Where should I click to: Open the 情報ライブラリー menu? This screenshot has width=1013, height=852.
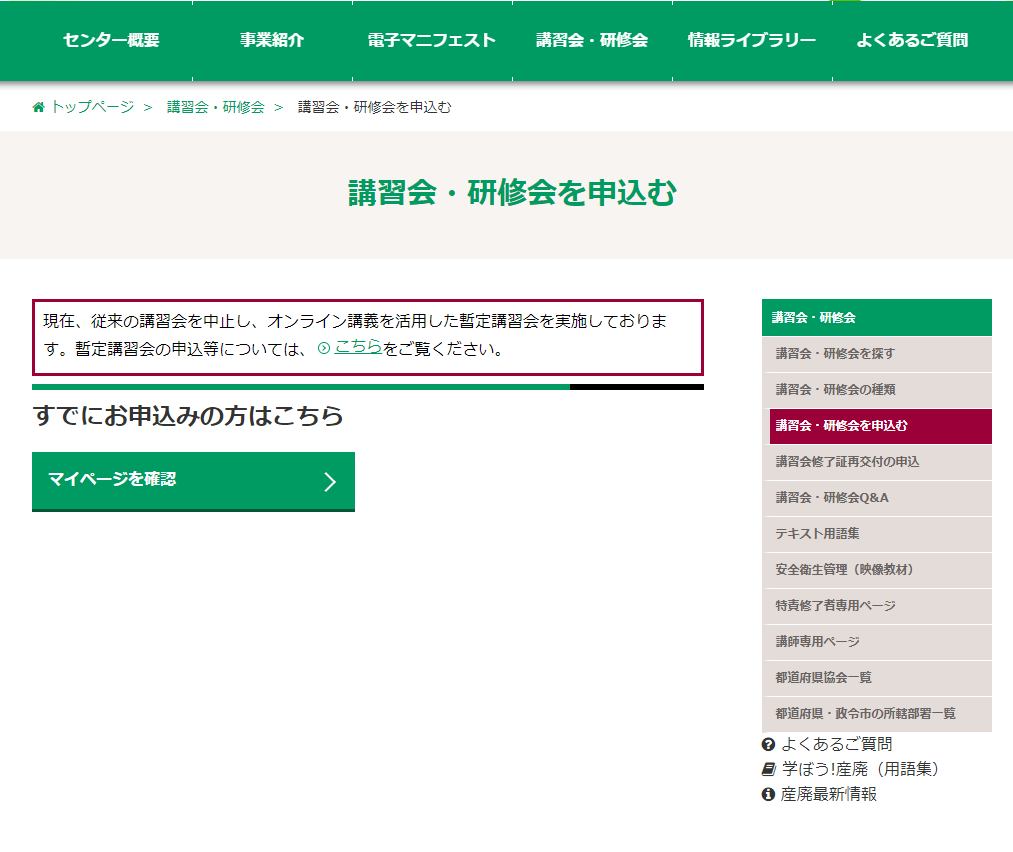point(752,41)
